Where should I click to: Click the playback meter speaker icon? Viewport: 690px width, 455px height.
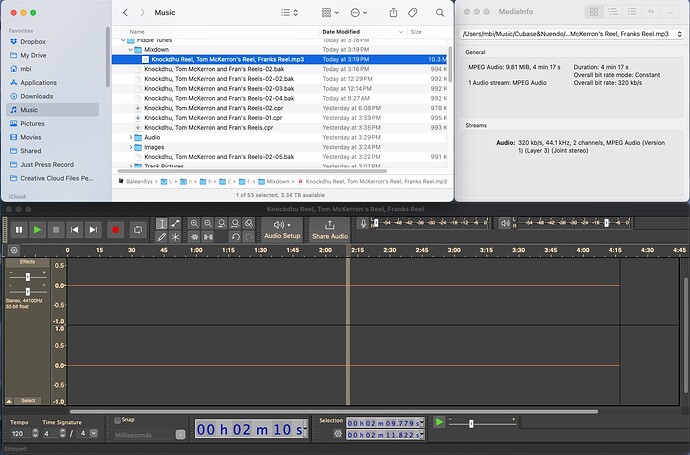(505, 224)
